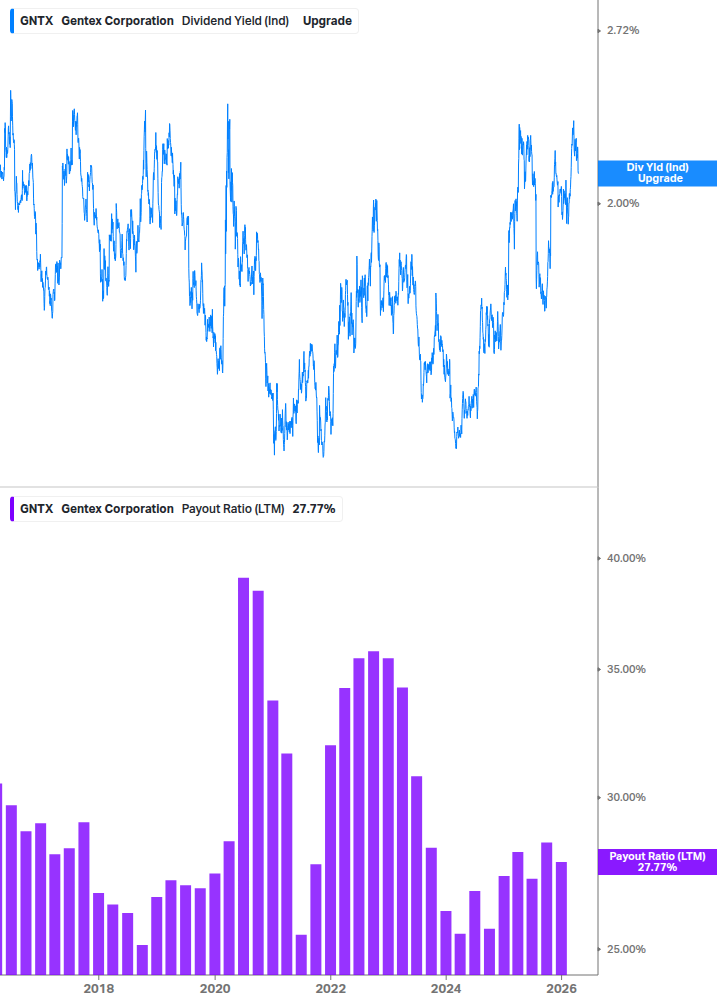Click the 2022 x-axis label
Screen dimensions: 717x1005
(331, 988)
